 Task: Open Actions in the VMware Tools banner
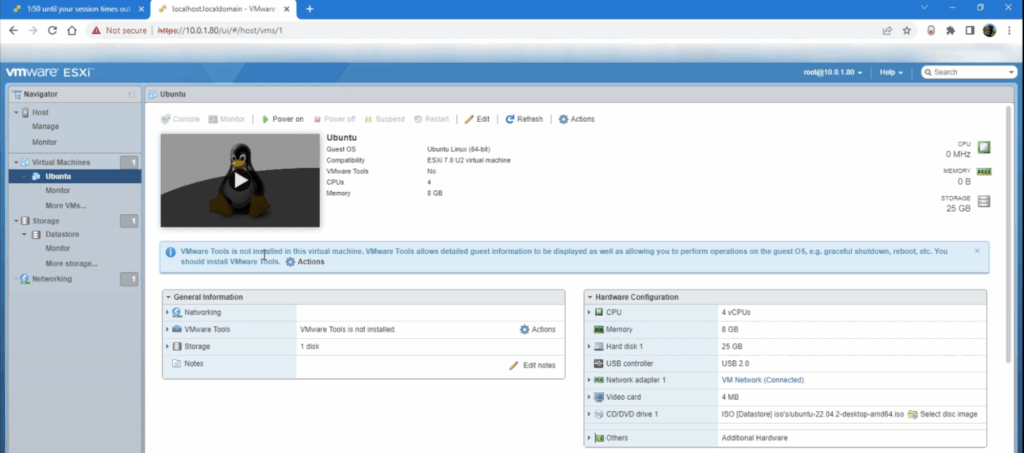click(305, 262)
